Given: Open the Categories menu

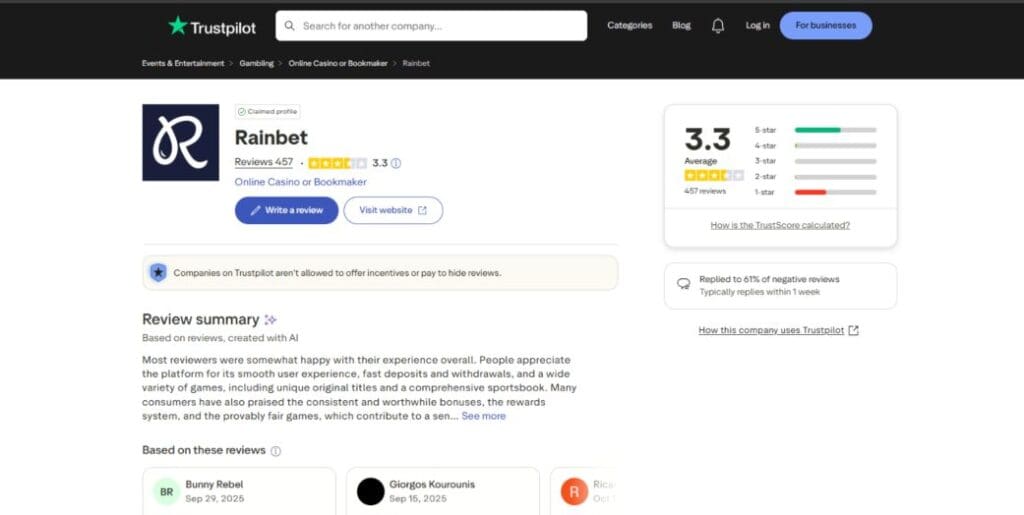Looking at the screenshot, I should pos(629,26).
